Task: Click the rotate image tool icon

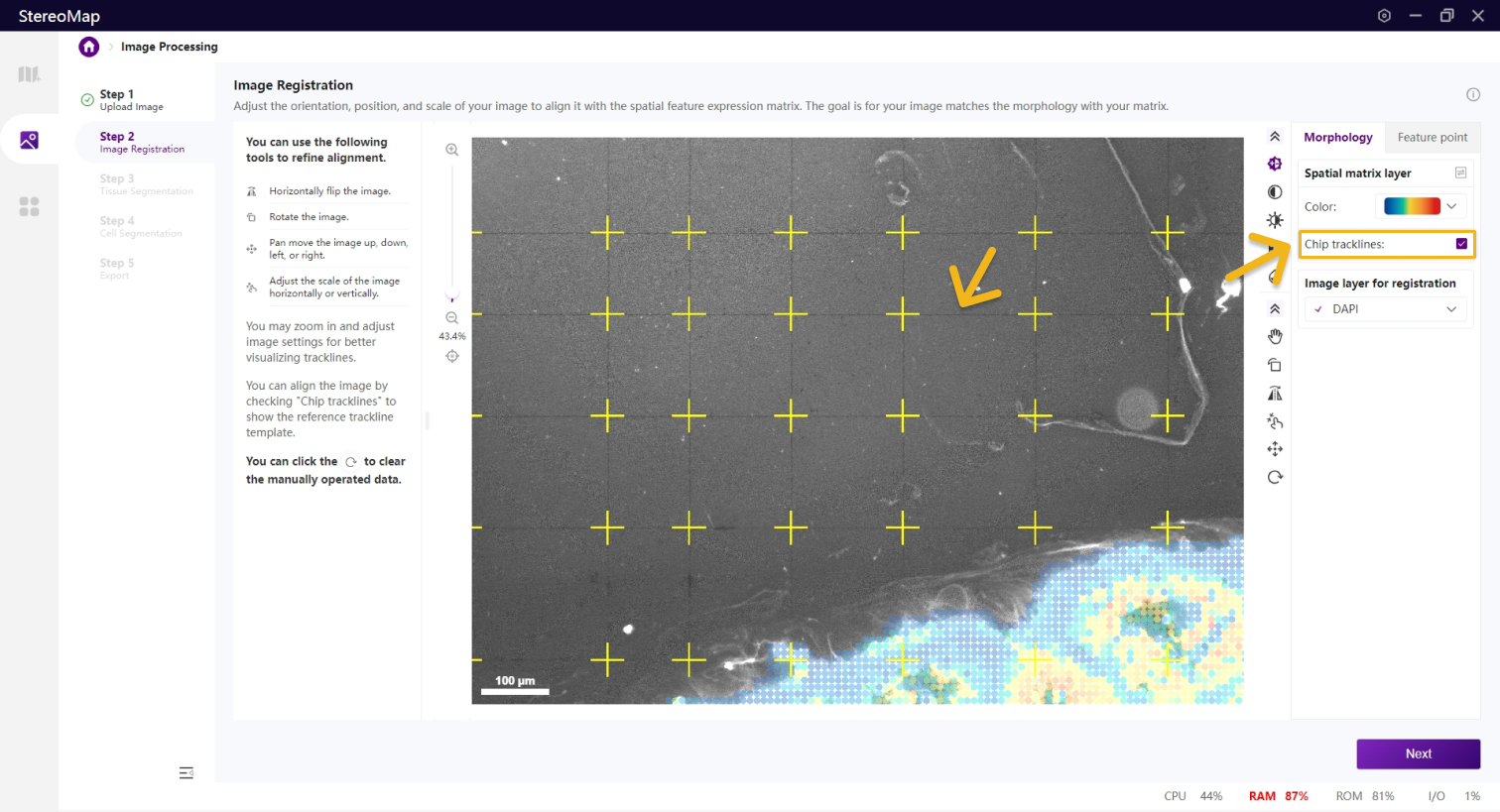Action: click(x=1275, y=365)
